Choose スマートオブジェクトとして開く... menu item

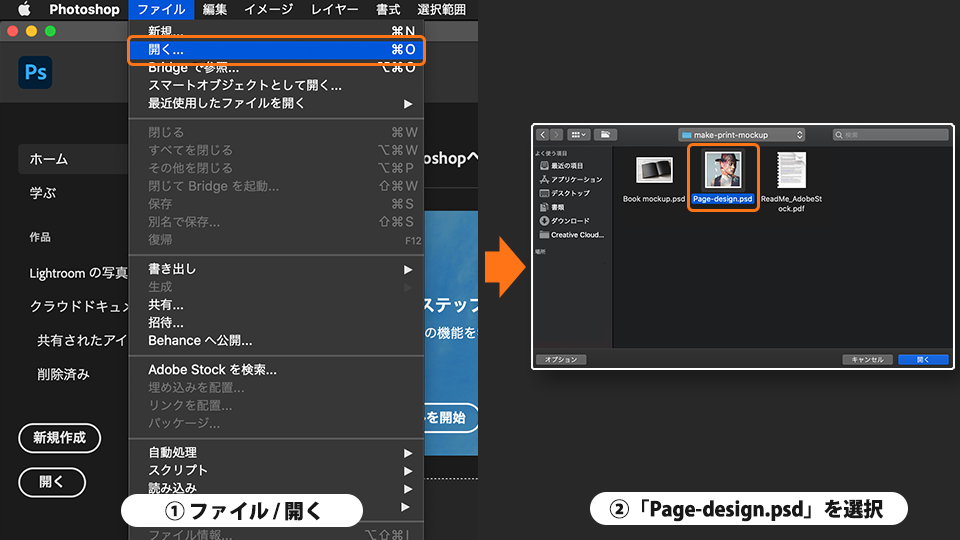coord(277,86)
